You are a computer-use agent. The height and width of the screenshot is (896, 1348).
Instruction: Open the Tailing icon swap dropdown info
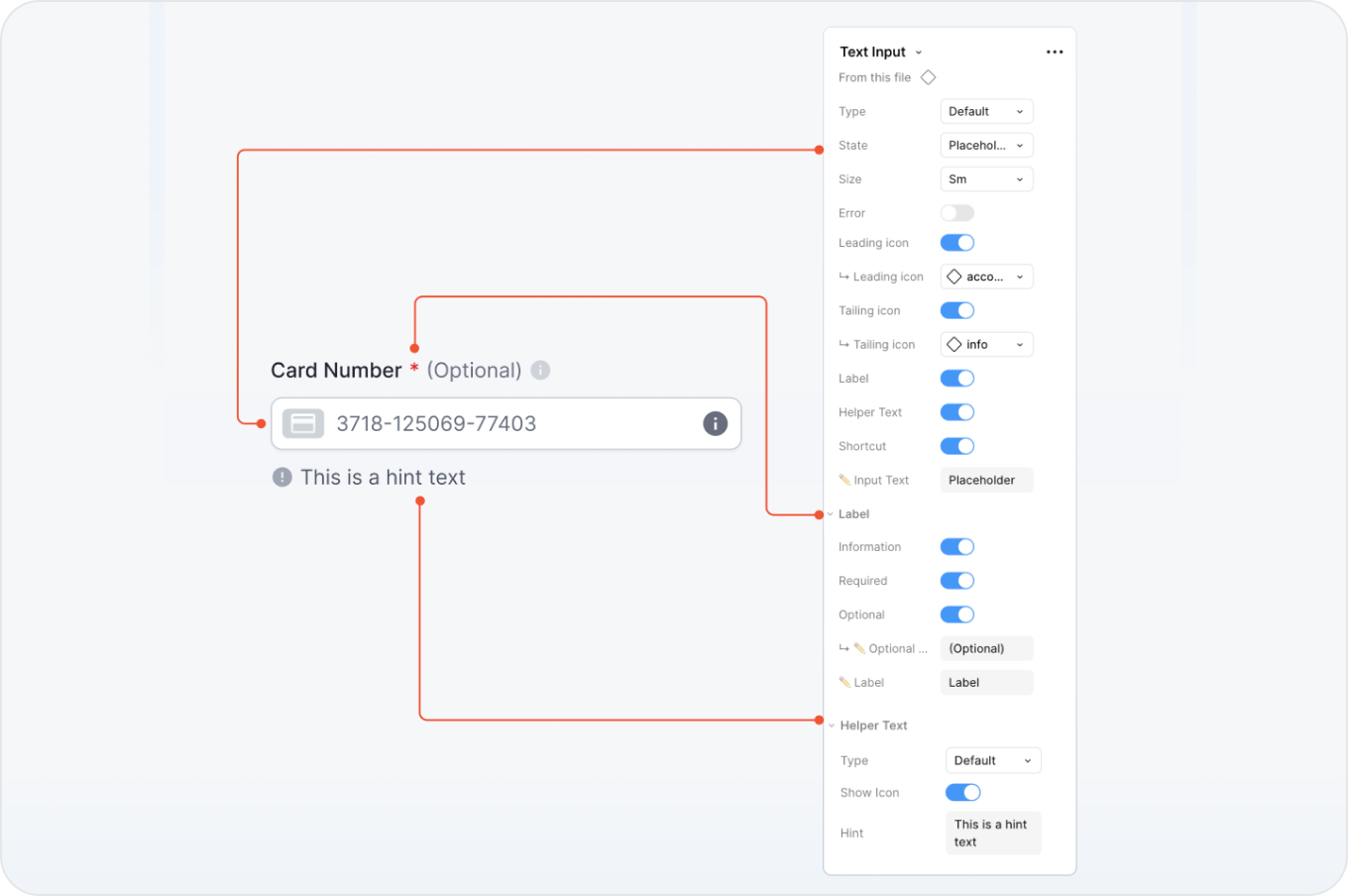point(986,344)
